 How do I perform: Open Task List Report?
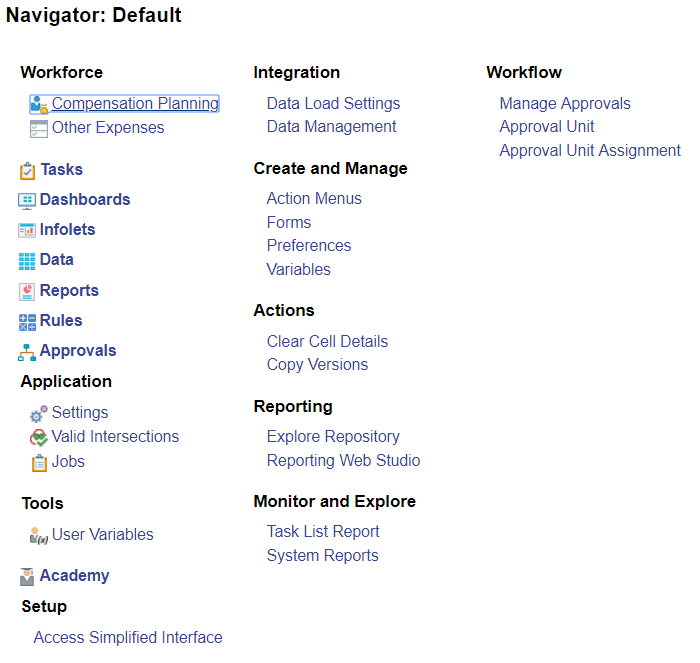click(323, 532)
